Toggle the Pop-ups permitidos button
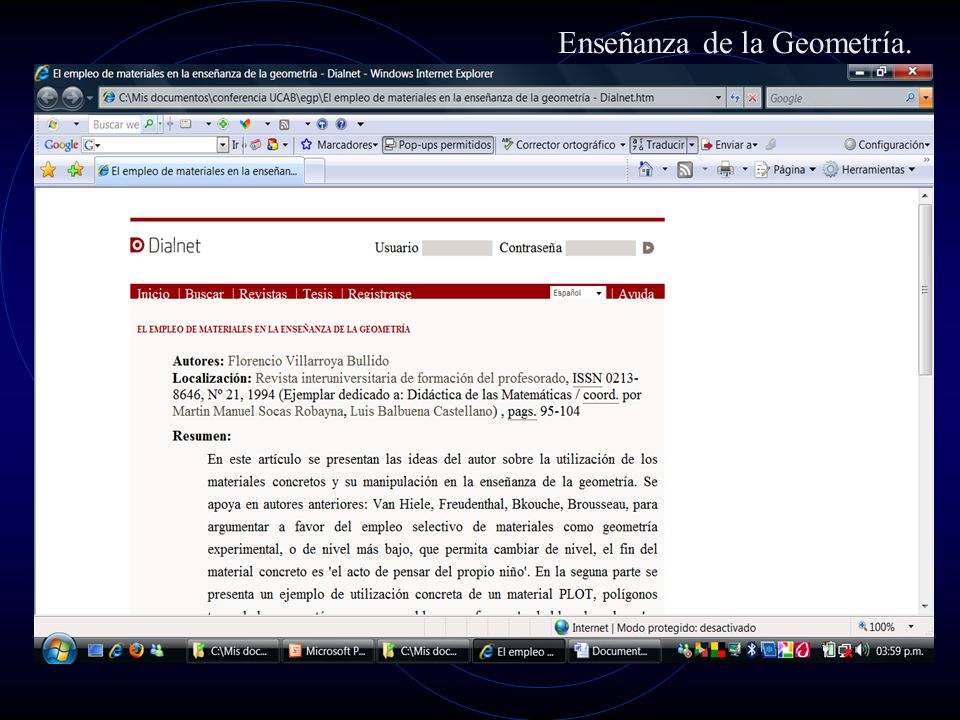This screenshot has height=720, width=960. click(x=438, y=144)
